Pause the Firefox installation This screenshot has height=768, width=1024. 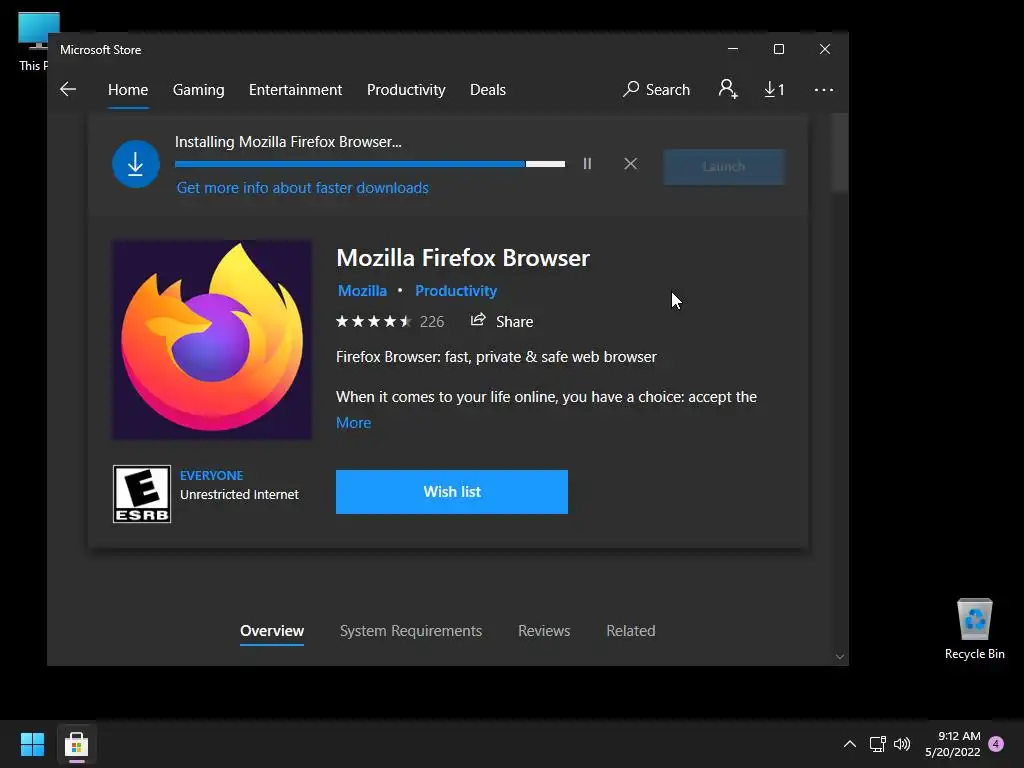[587, 164]
